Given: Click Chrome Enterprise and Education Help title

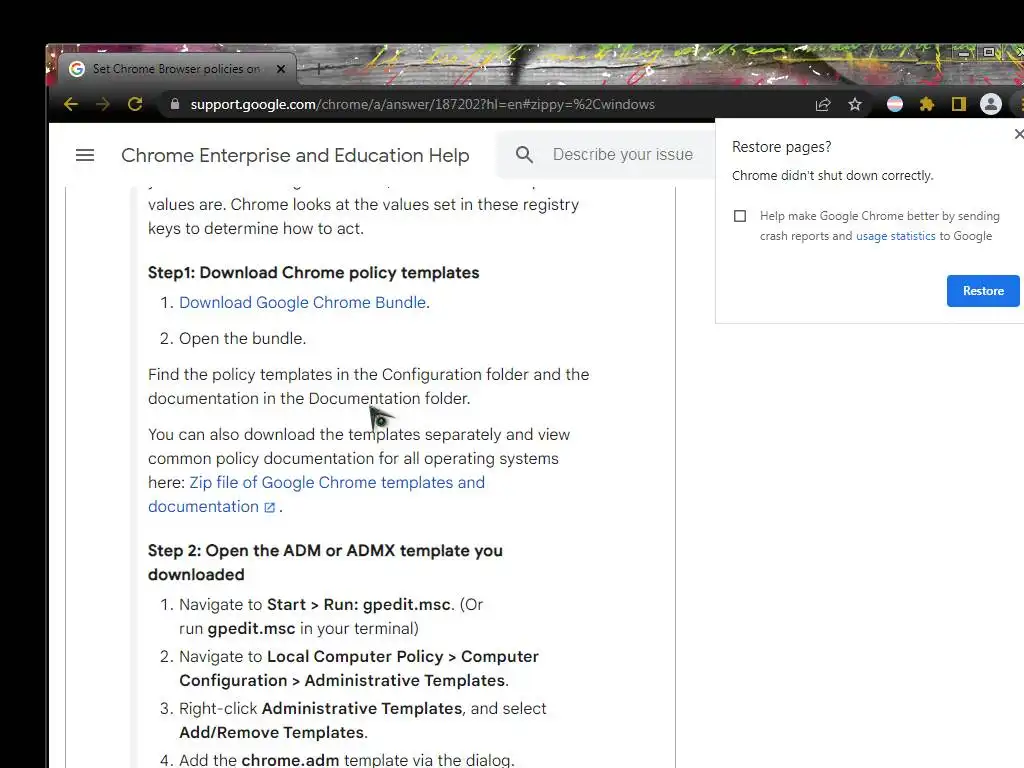Looking at the screenshot, I should click(295, 155).
